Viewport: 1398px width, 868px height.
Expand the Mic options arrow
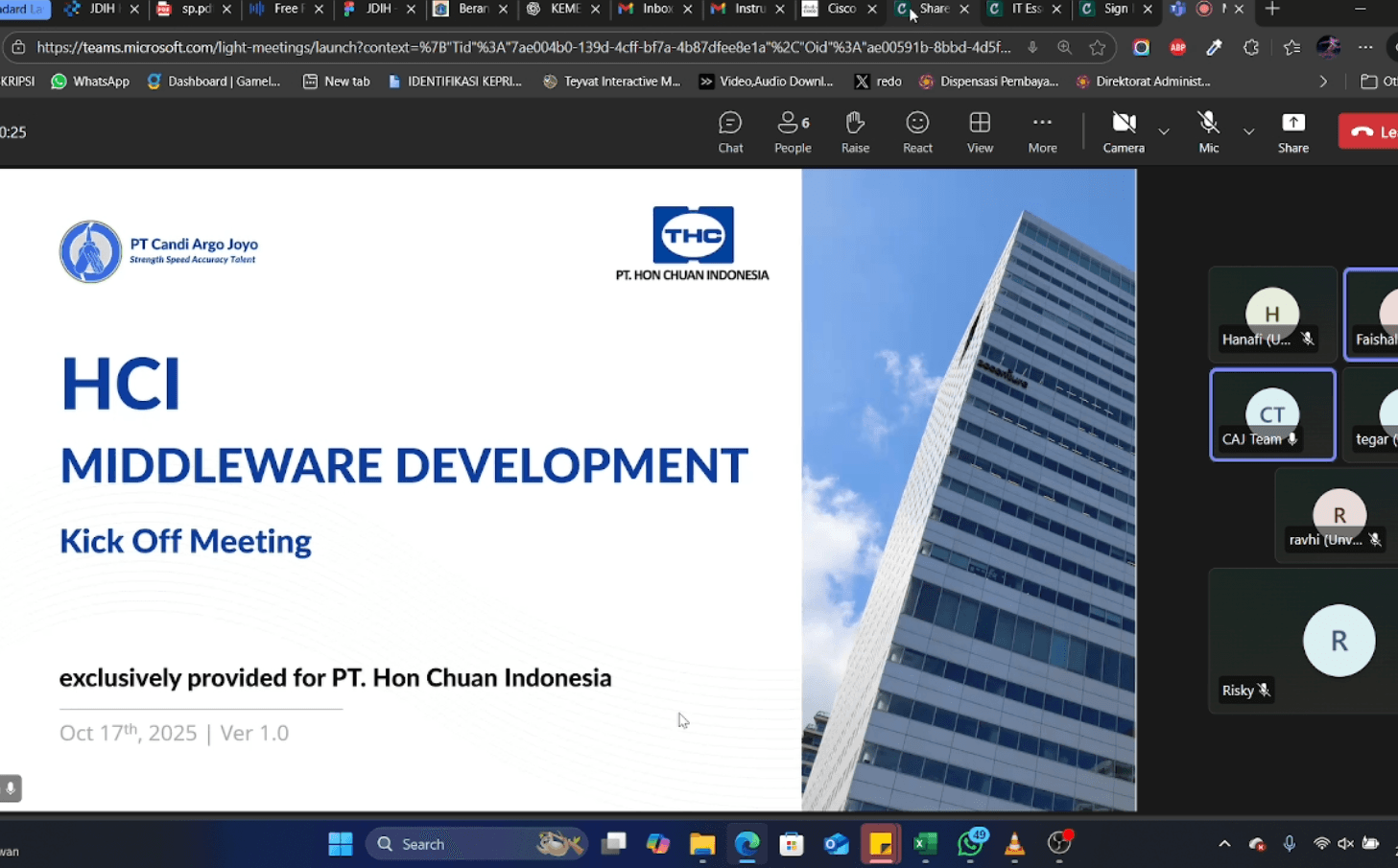tap(1248, 131)
